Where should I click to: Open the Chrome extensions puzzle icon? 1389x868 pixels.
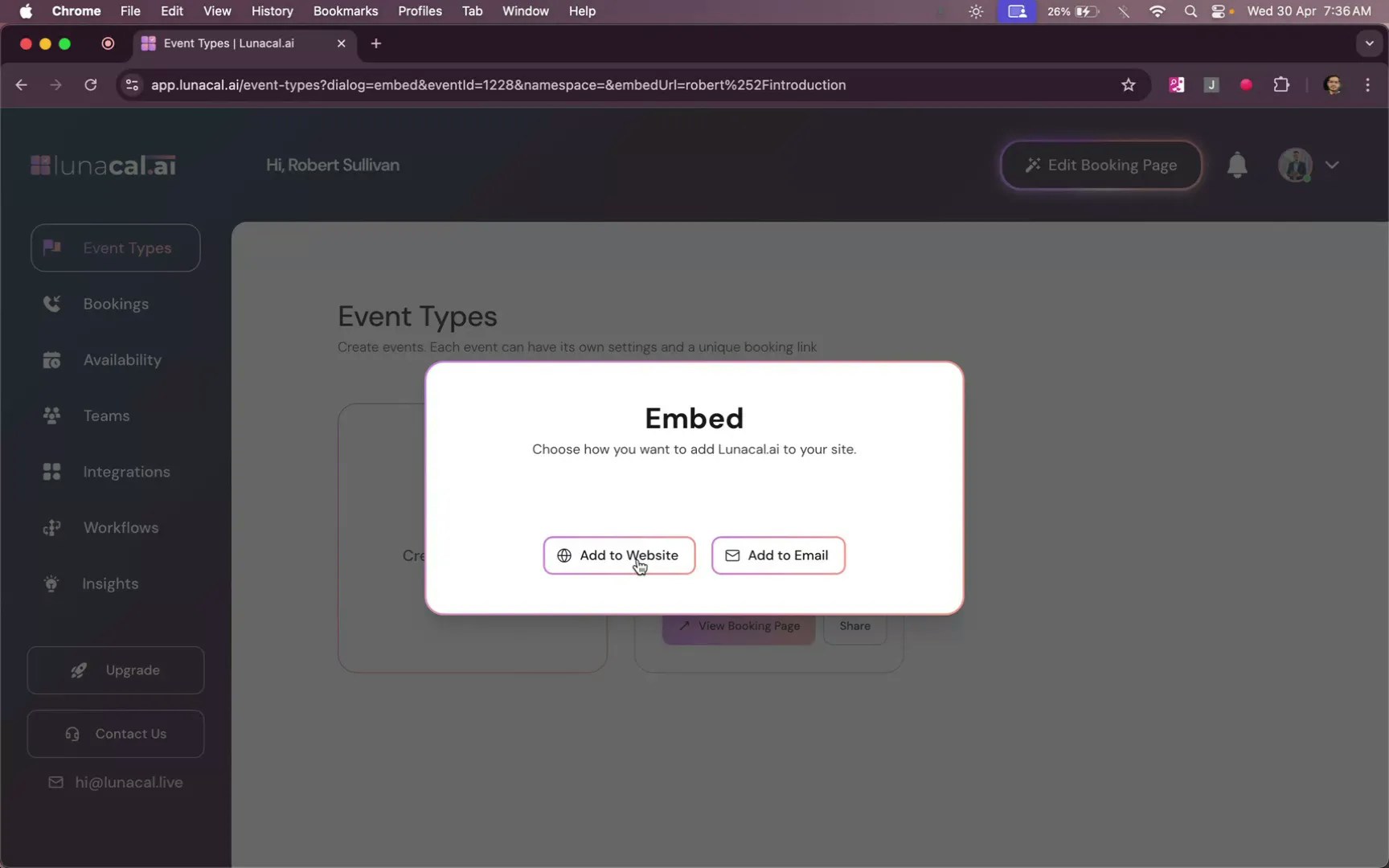coord(1281,84)
